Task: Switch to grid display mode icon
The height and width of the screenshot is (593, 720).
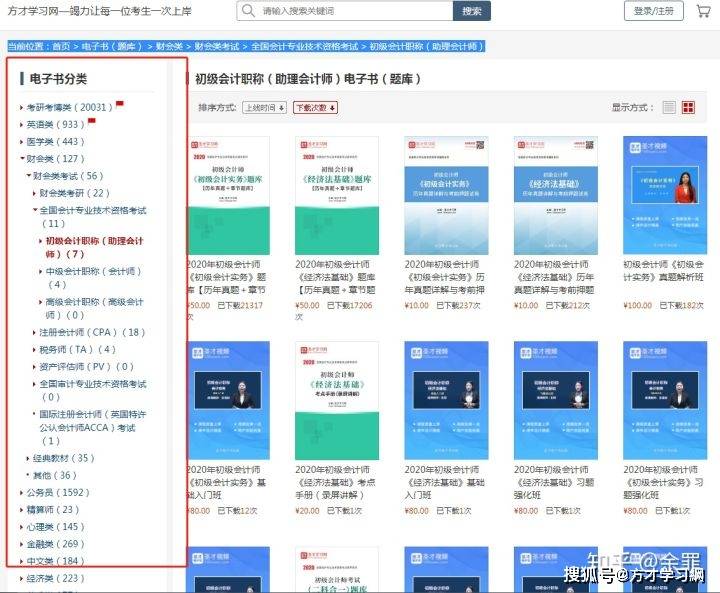Action: click(x=688, y=107)
